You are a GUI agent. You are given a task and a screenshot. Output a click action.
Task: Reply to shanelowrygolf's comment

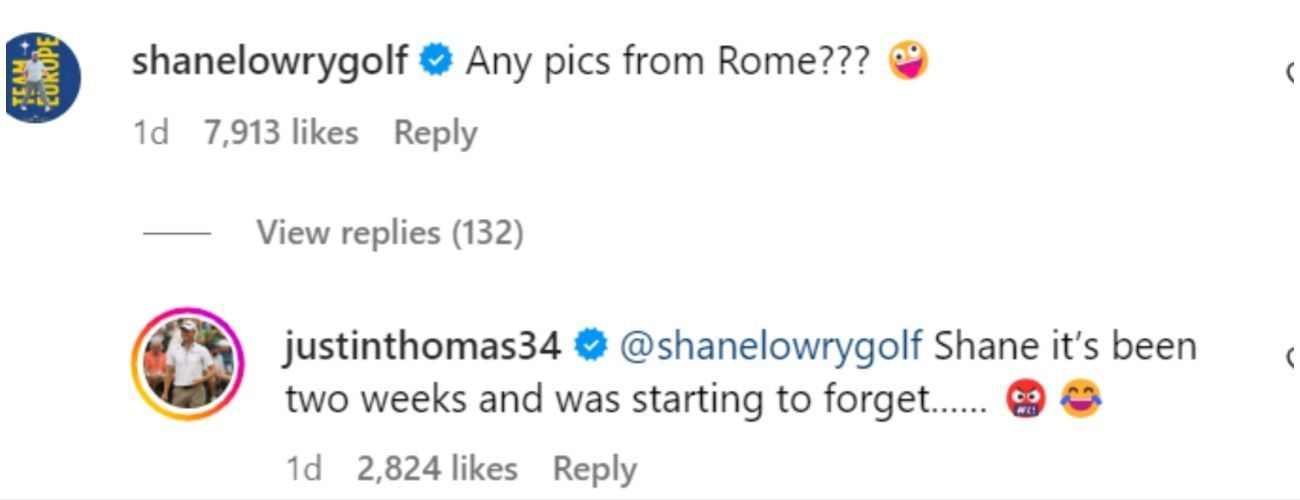pyautogui.click(x=435, y=133)
